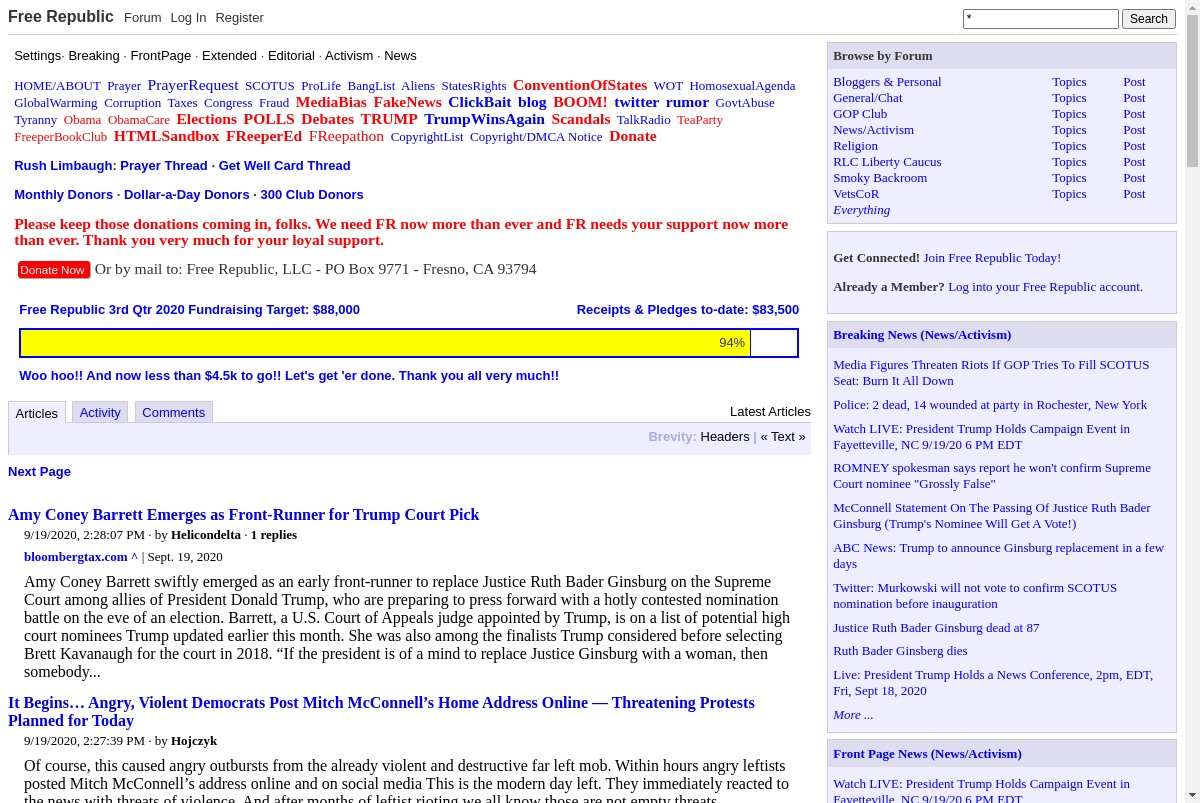Viewport: 1200px width, 803px height.
Task: Select the Activism menu item
Action: point(349,56)
